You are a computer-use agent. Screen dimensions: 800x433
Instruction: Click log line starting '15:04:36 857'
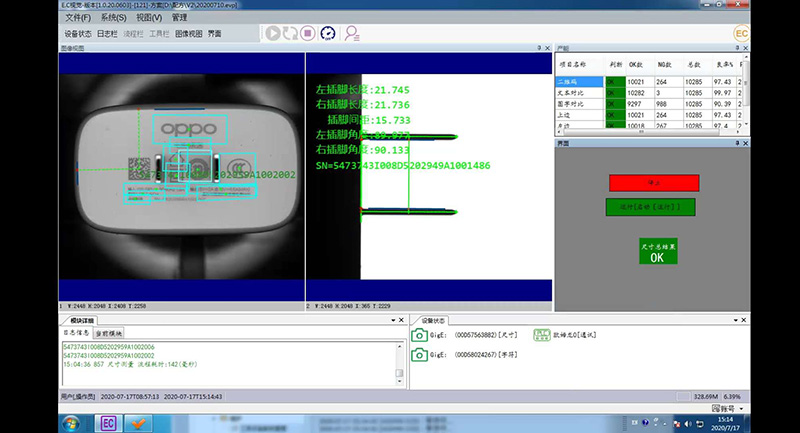130,365
